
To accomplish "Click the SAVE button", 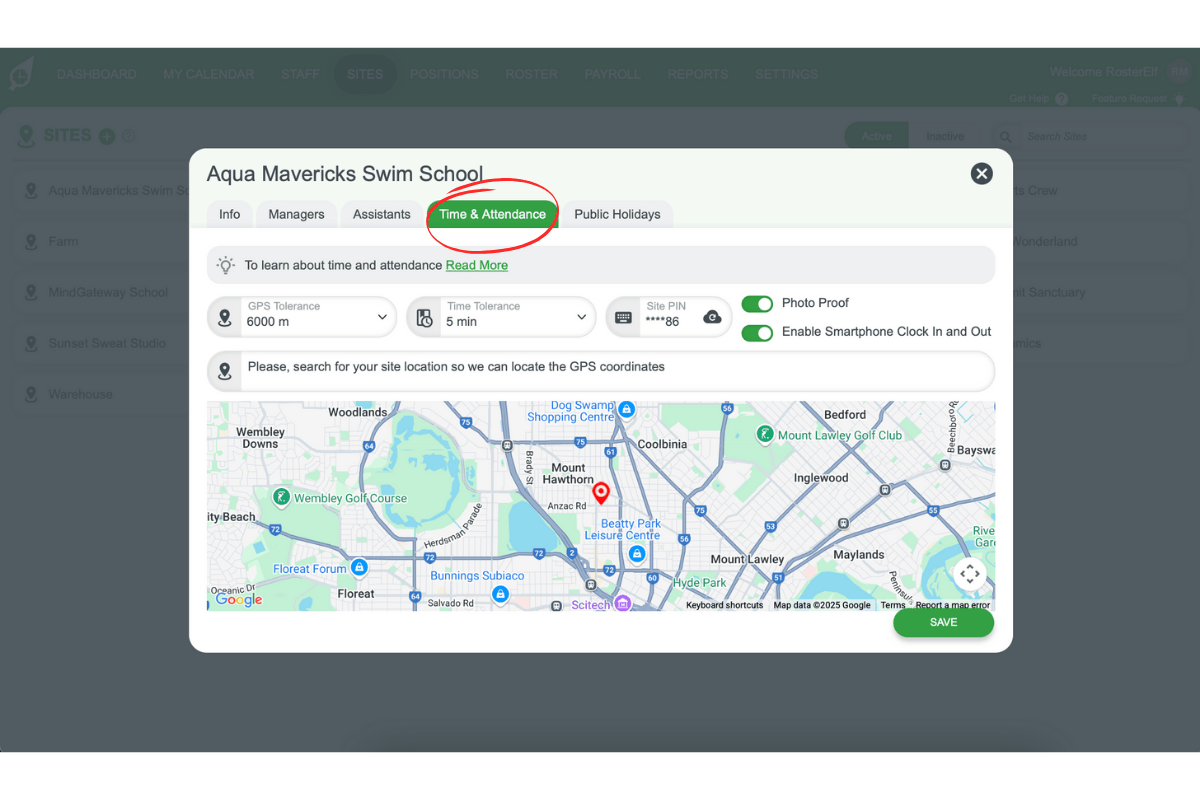I will (942, 622).
